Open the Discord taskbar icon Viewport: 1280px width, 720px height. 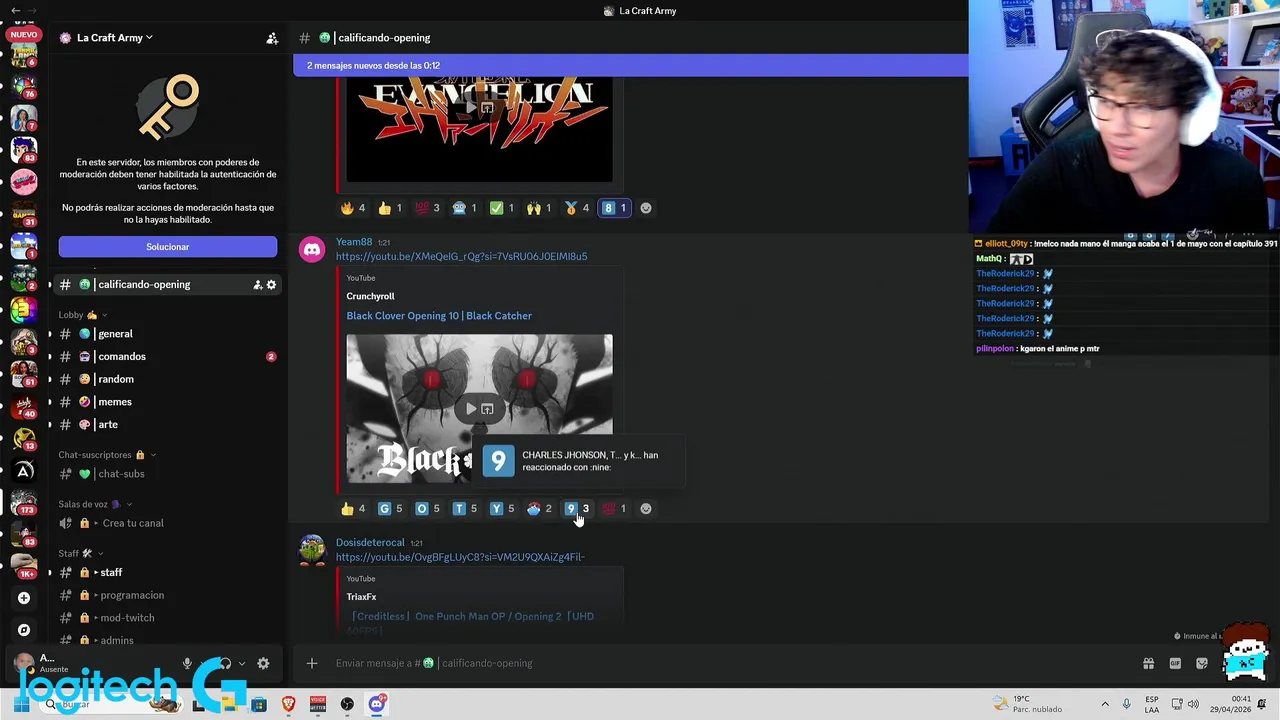pos(377,704)
